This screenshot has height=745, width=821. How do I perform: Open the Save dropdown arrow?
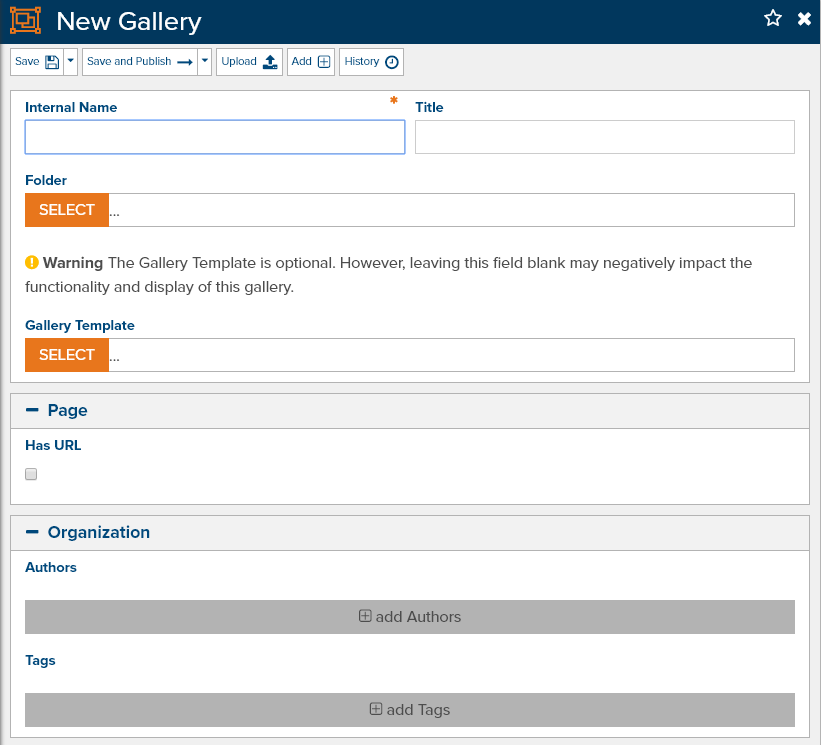[x=71, y=62]
